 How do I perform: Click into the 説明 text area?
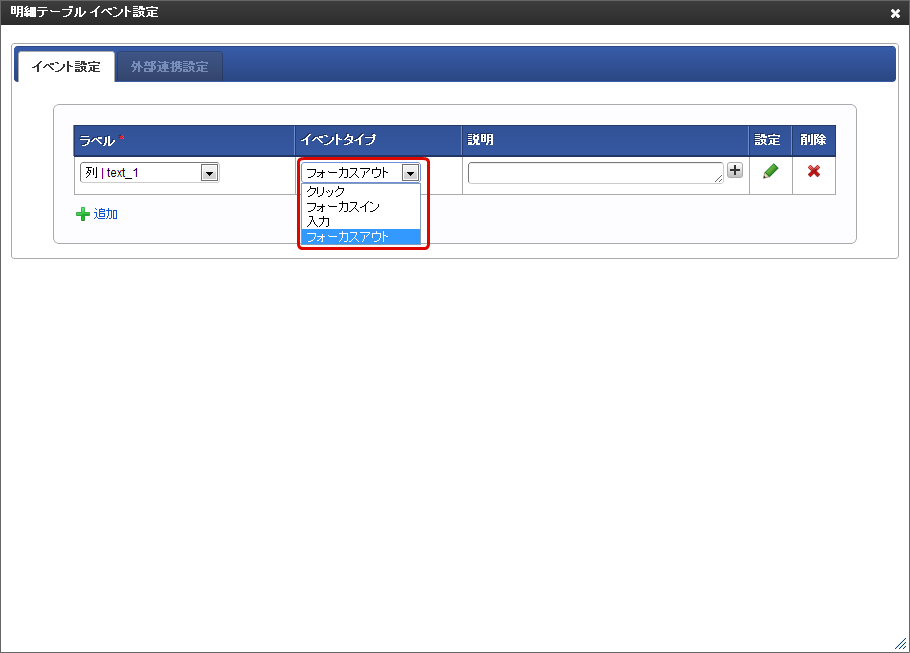point(595,173)
